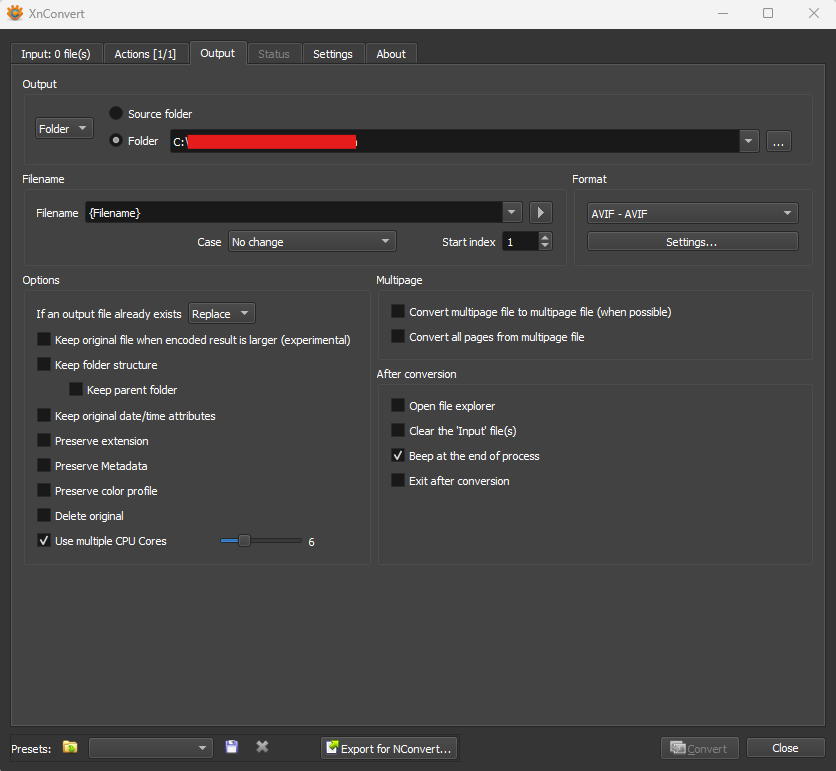Open a preset using the folder icon
The height and width of the screenshot is (771, 836).
coord(69,747)
